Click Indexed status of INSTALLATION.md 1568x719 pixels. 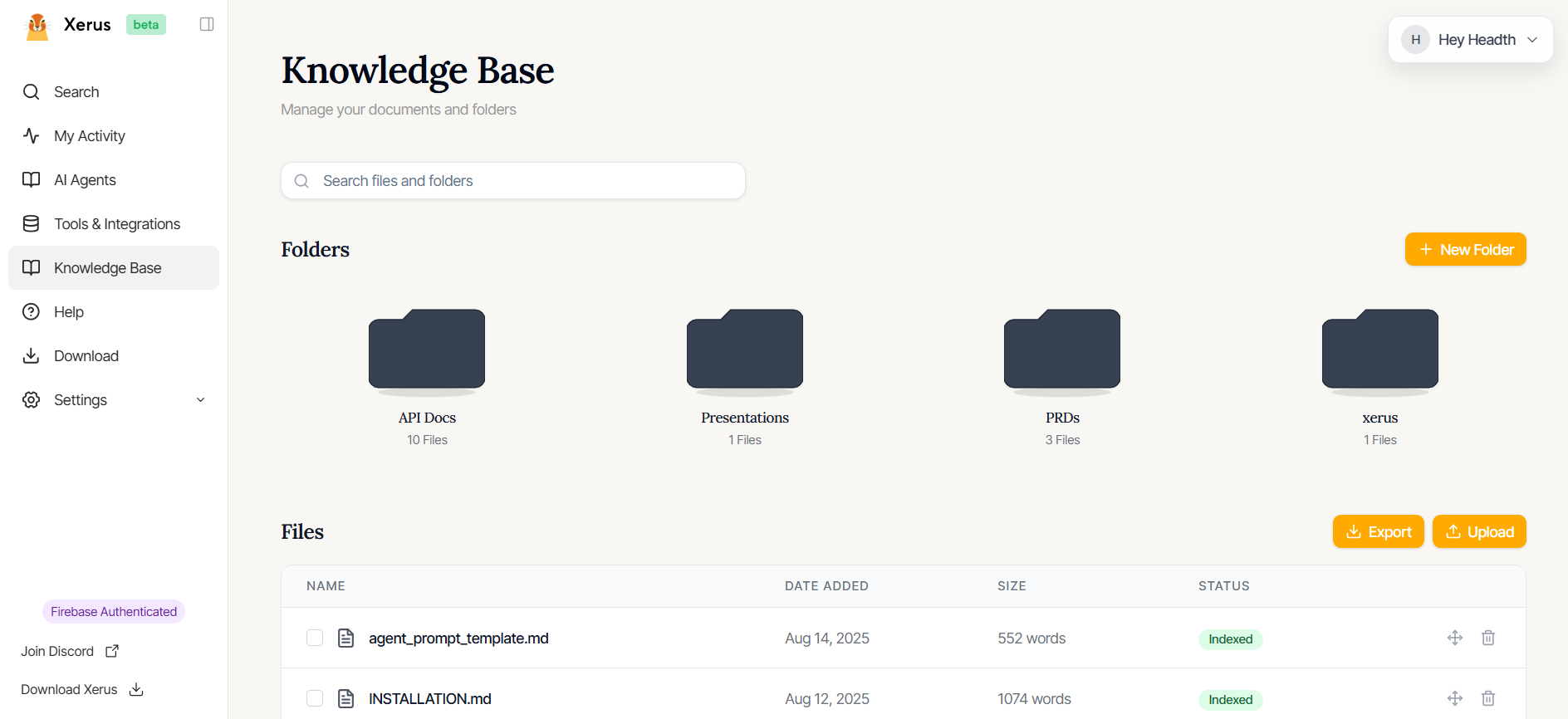click(1230, 700)
